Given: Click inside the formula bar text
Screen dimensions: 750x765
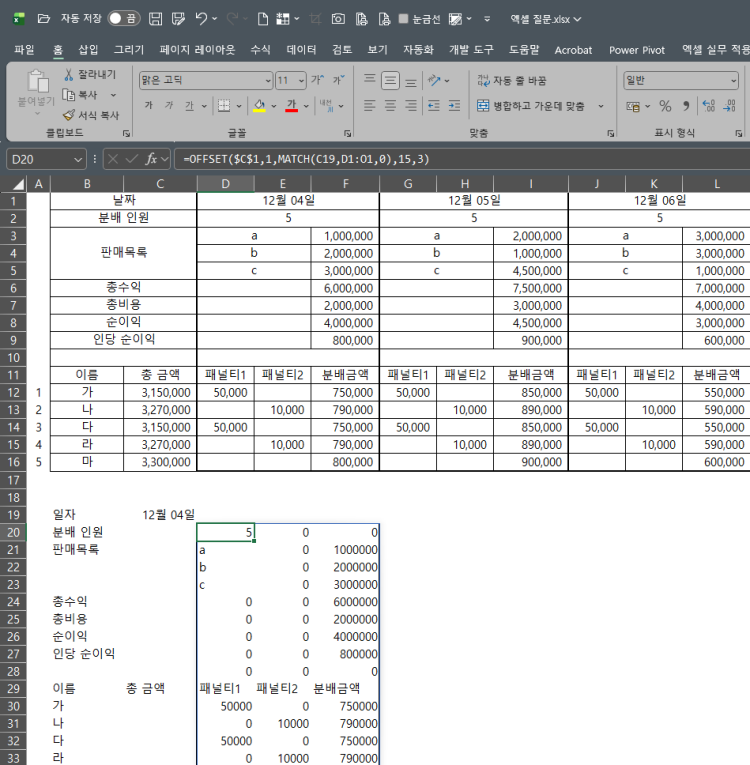Looking at the screenshot, I should [400, 159].
